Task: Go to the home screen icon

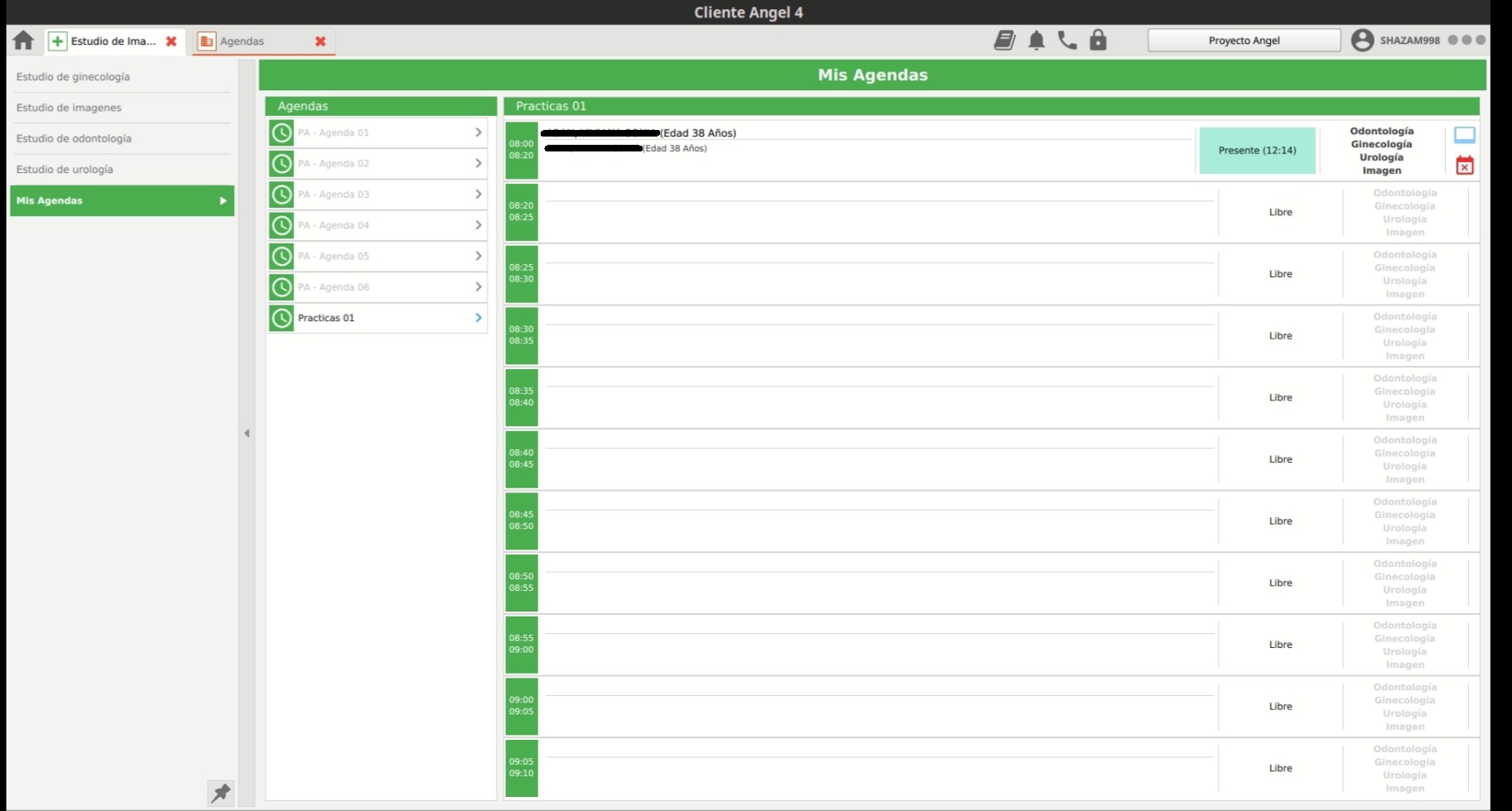Action: [x=23, y=41]
